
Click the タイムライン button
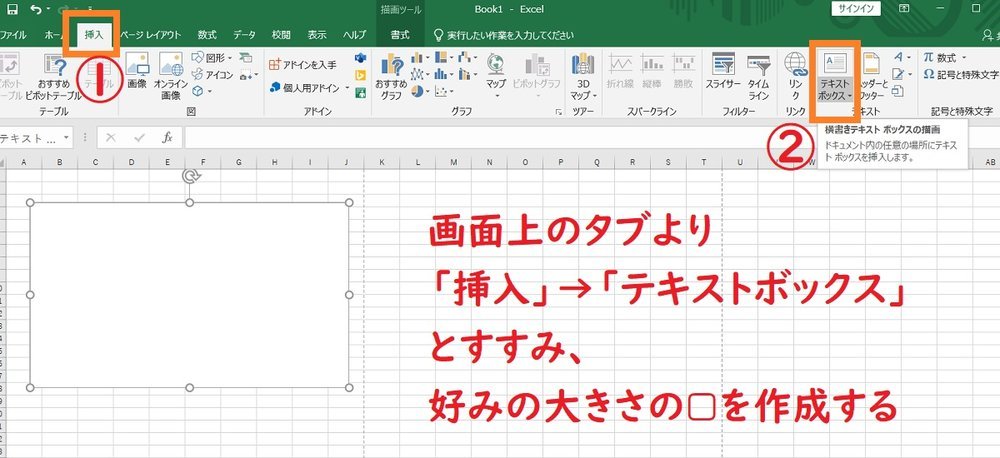point(758,77)
